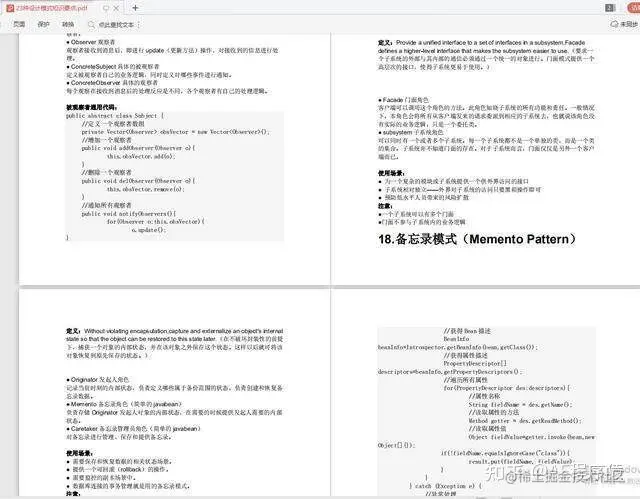The height and width of the screenshot is (499, 640).
Task: Click the 被观察者通用代码 heading
Action: coord(92,107)
